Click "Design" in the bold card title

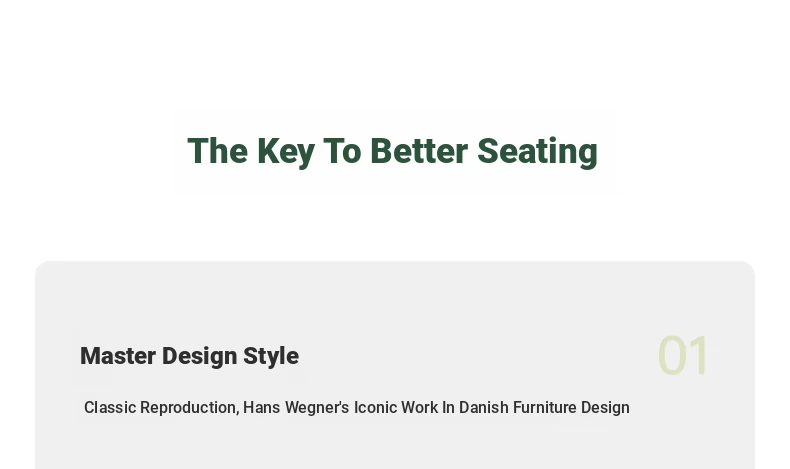coord(200,357)
